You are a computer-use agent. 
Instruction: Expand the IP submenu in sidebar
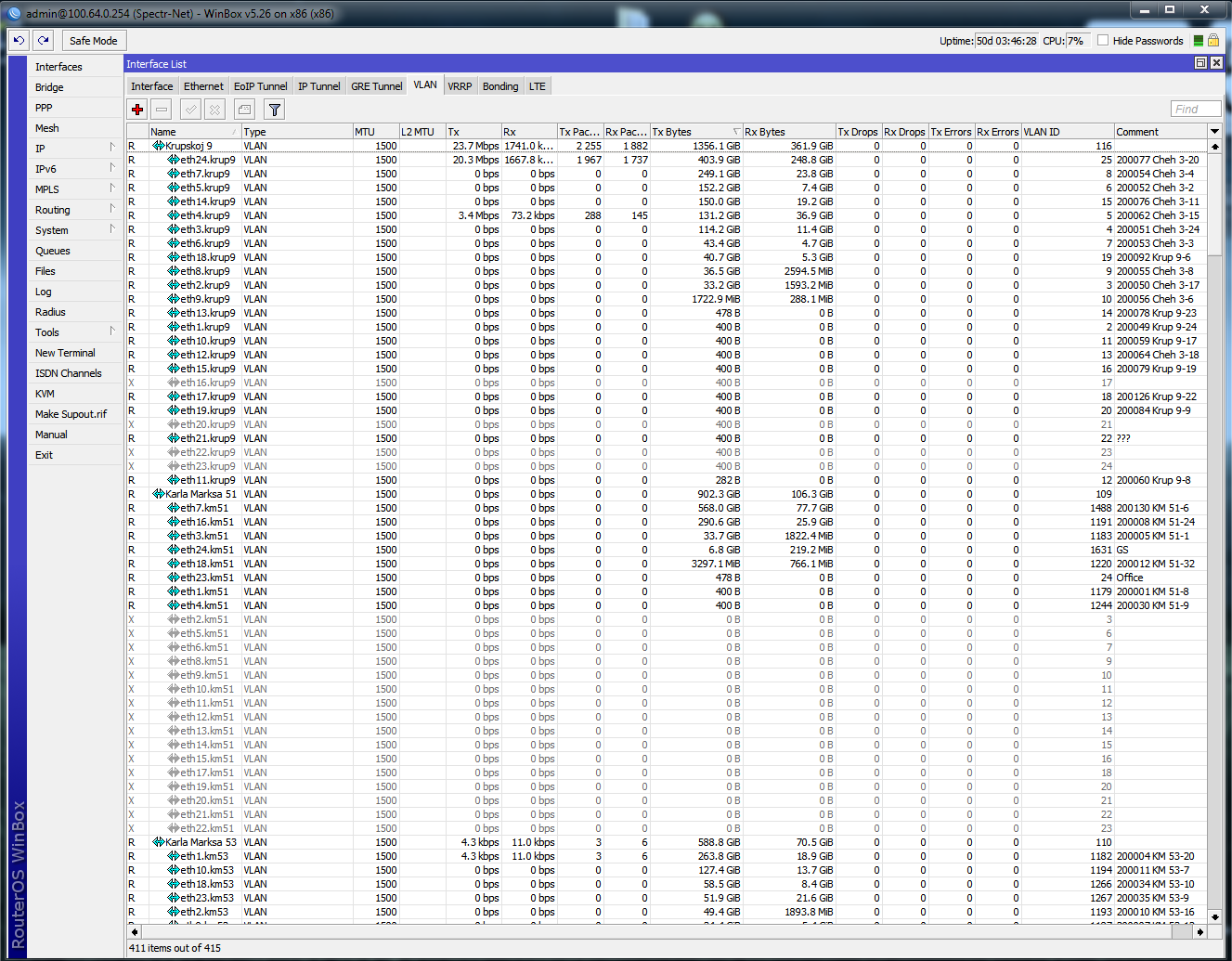coord(74,149)
